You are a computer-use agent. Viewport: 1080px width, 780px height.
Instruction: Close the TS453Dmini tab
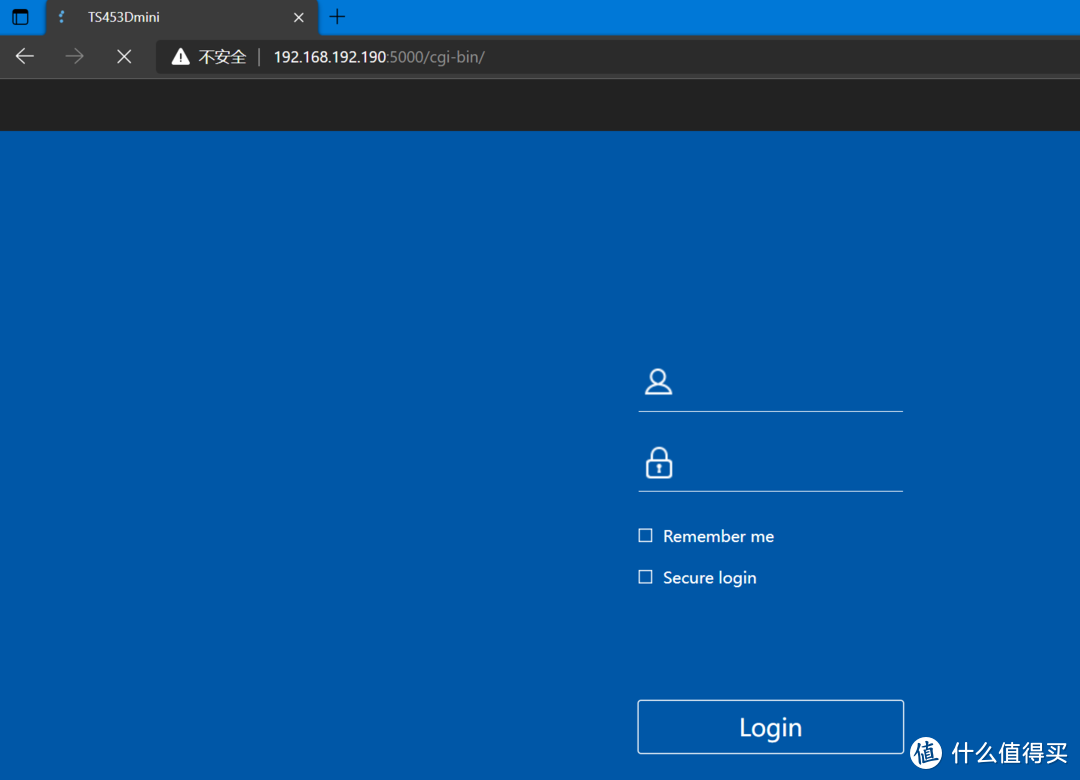(298, 17)
